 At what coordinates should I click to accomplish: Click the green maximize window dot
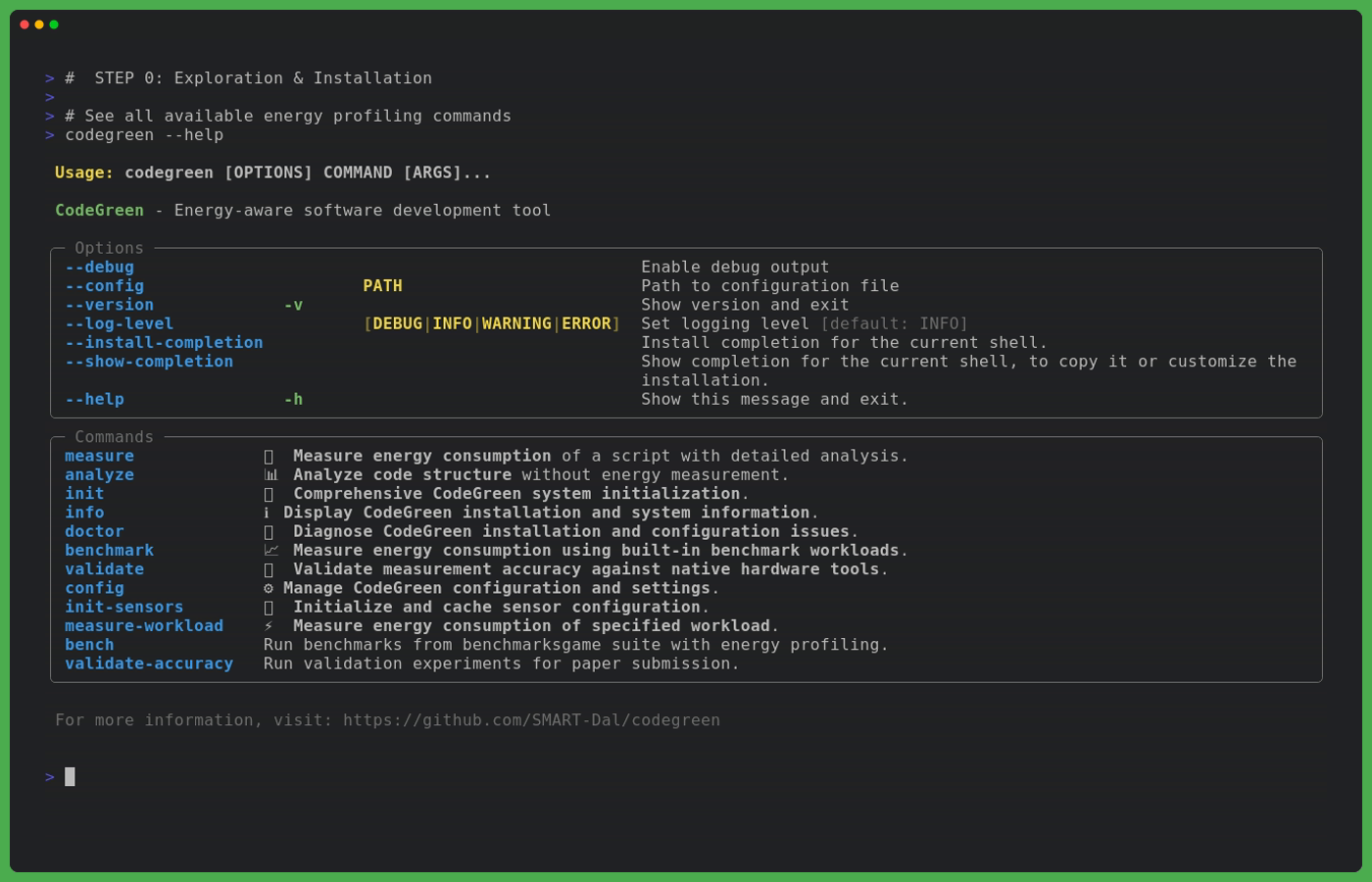(54, 24)
